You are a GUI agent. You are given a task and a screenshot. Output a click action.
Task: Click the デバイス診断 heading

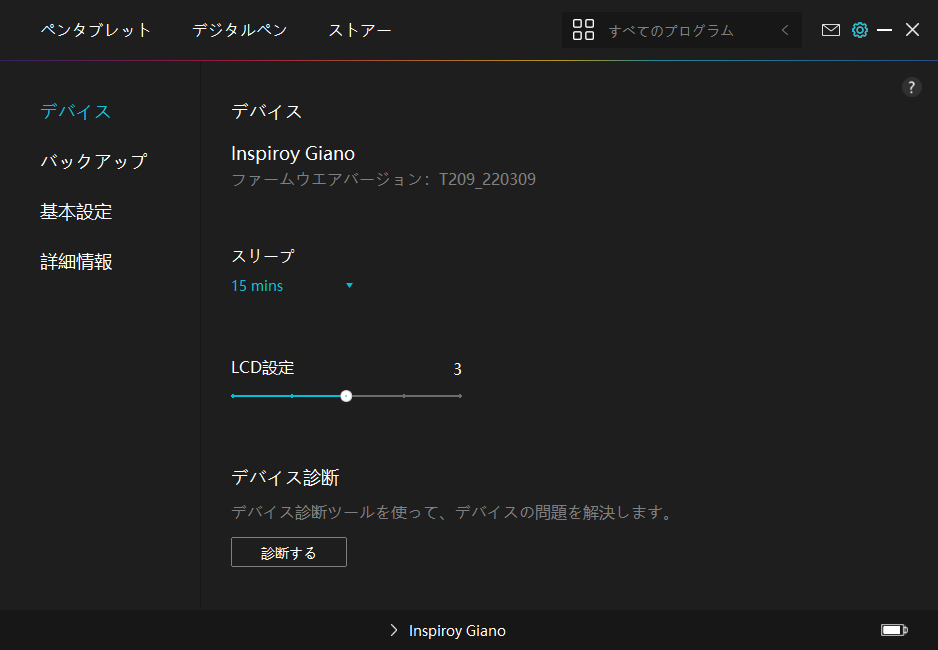click(x=285, y=477)
